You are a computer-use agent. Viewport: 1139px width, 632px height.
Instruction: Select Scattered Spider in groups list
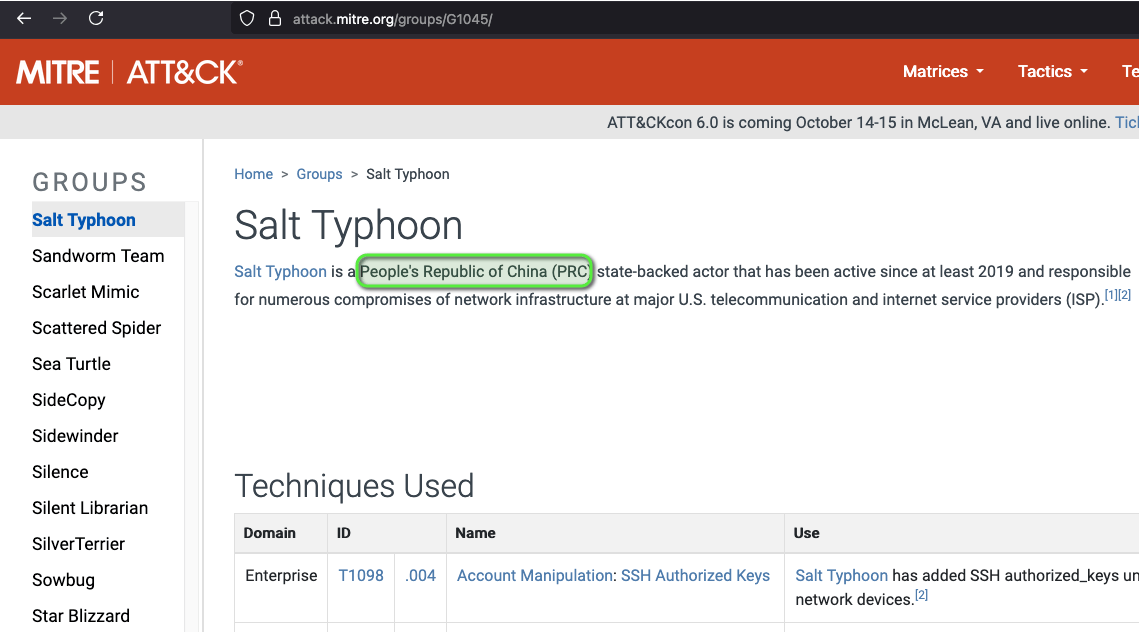96,328
